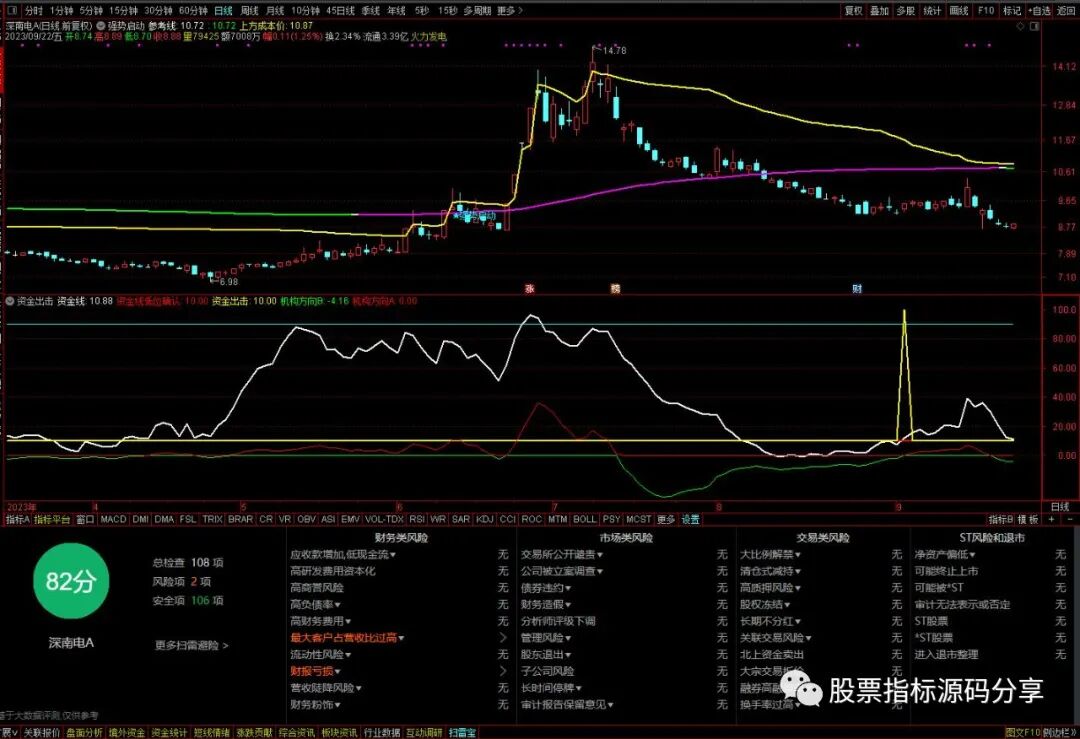
Task: Open the arrow beside 财报亏损
Action: point(503,671)
